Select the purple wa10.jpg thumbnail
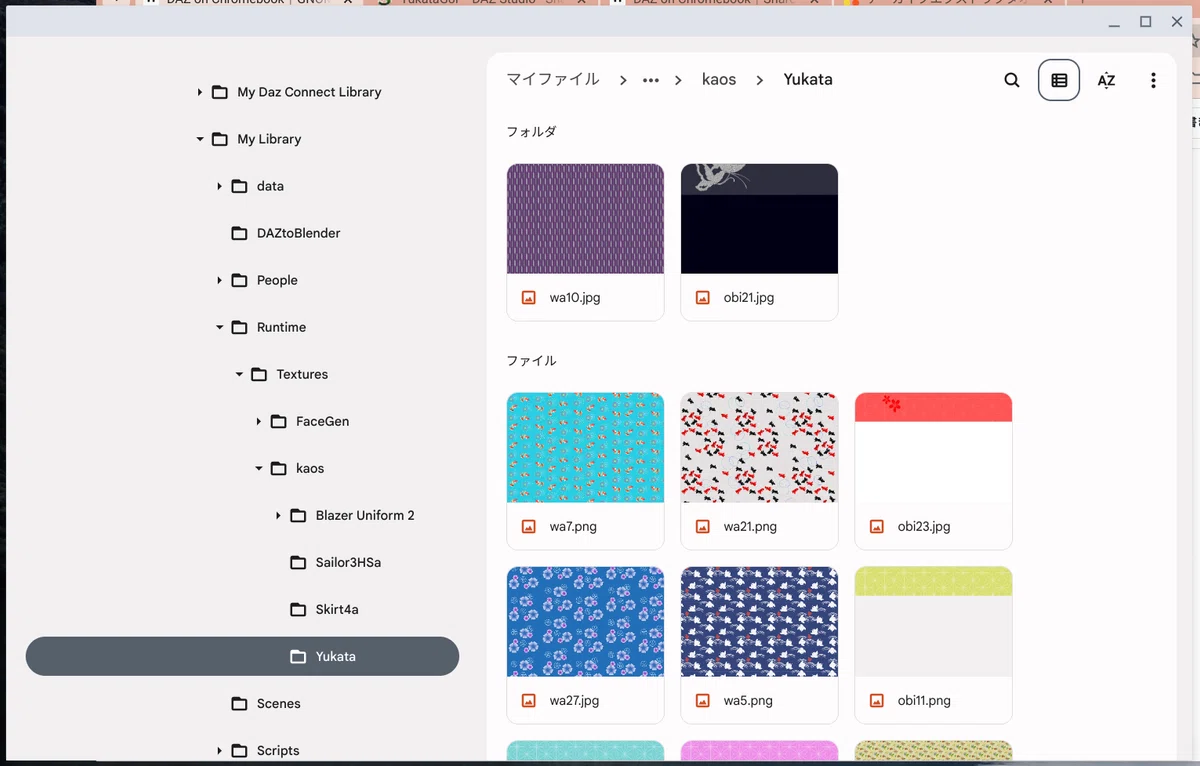 point(585,219)
